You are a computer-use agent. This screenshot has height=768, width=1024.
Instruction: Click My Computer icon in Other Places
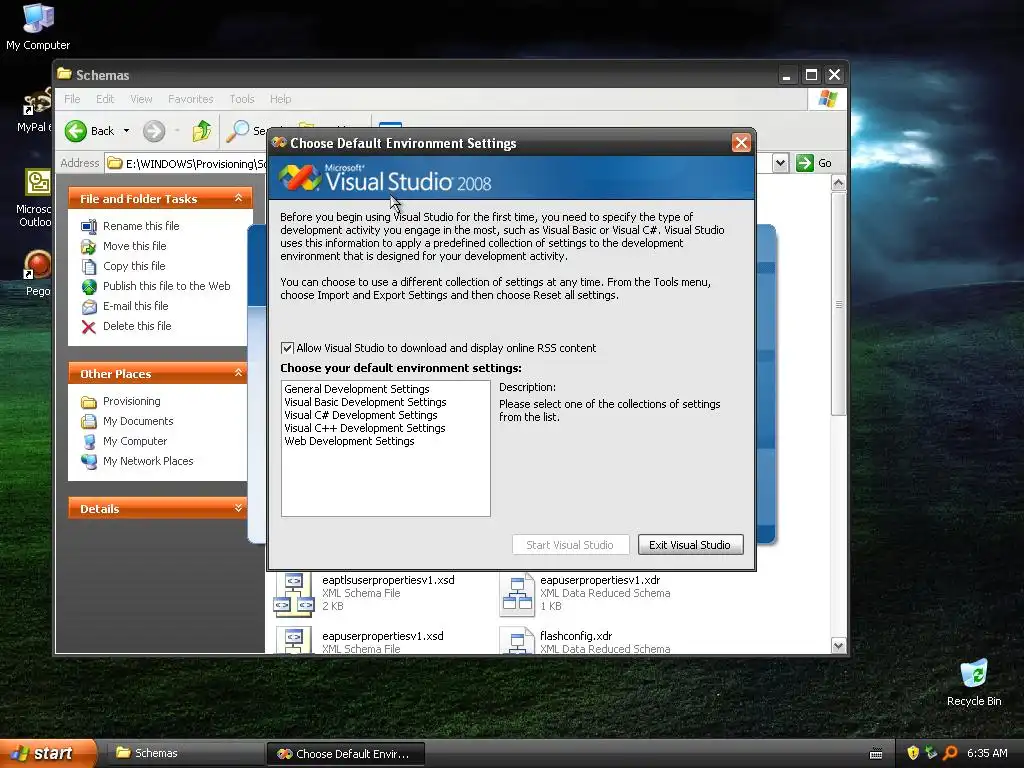[x=89, y=441]
